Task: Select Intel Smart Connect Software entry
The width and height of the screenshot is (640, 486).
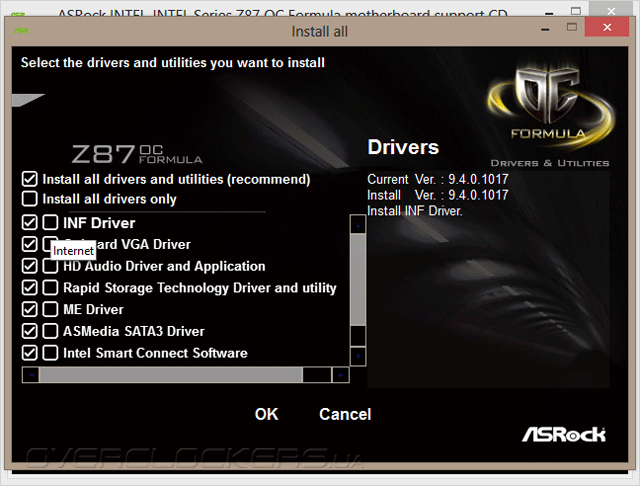Action: [155, 353]
